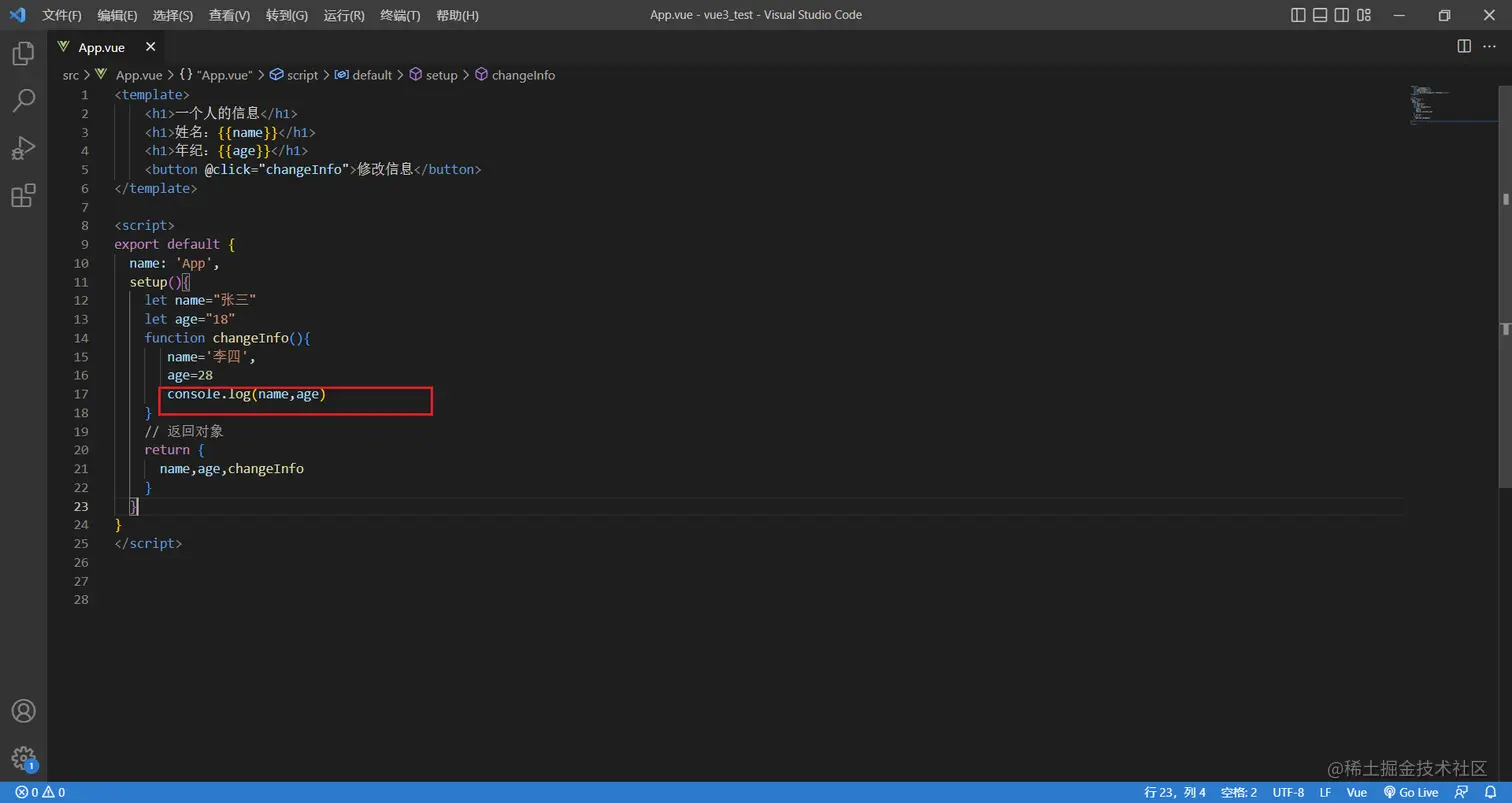Screen dimensions: 1512x803
Task: Open 帮助(H) menu
Action: 457,15
